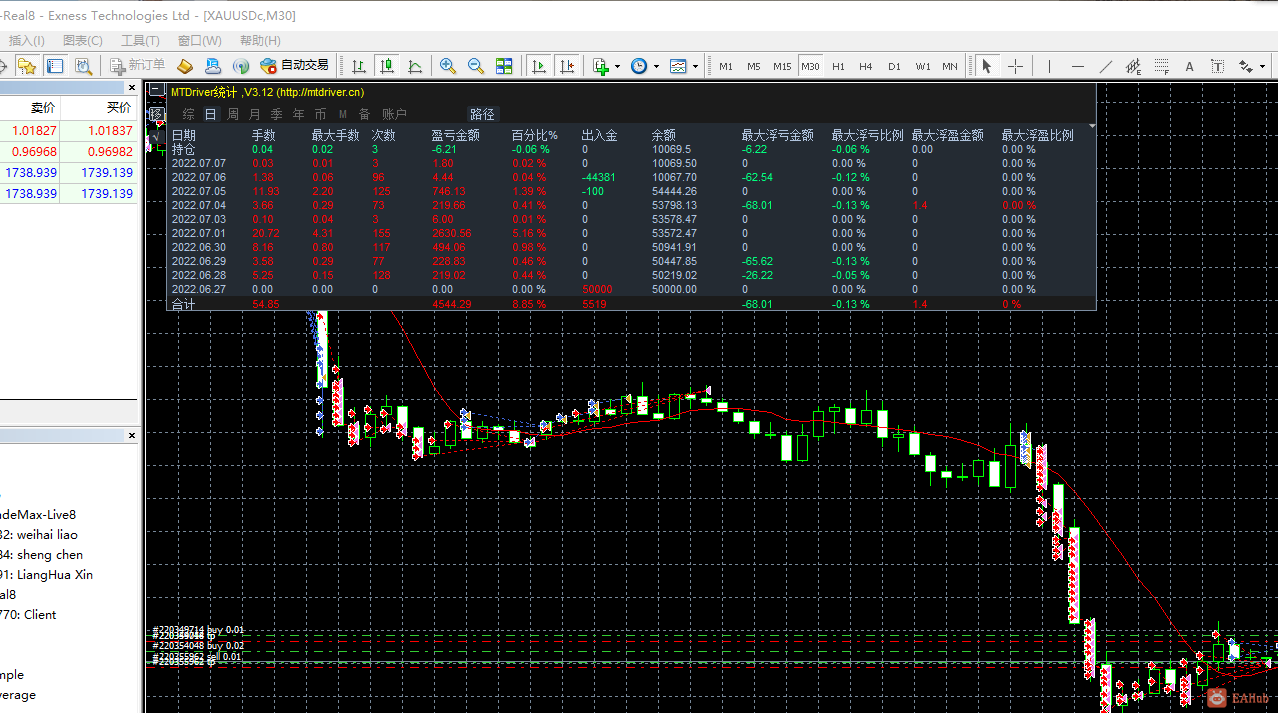The image size is (1278, 713).
Task: Toggle 自动交易 auto trading
Action: point(294,66)
